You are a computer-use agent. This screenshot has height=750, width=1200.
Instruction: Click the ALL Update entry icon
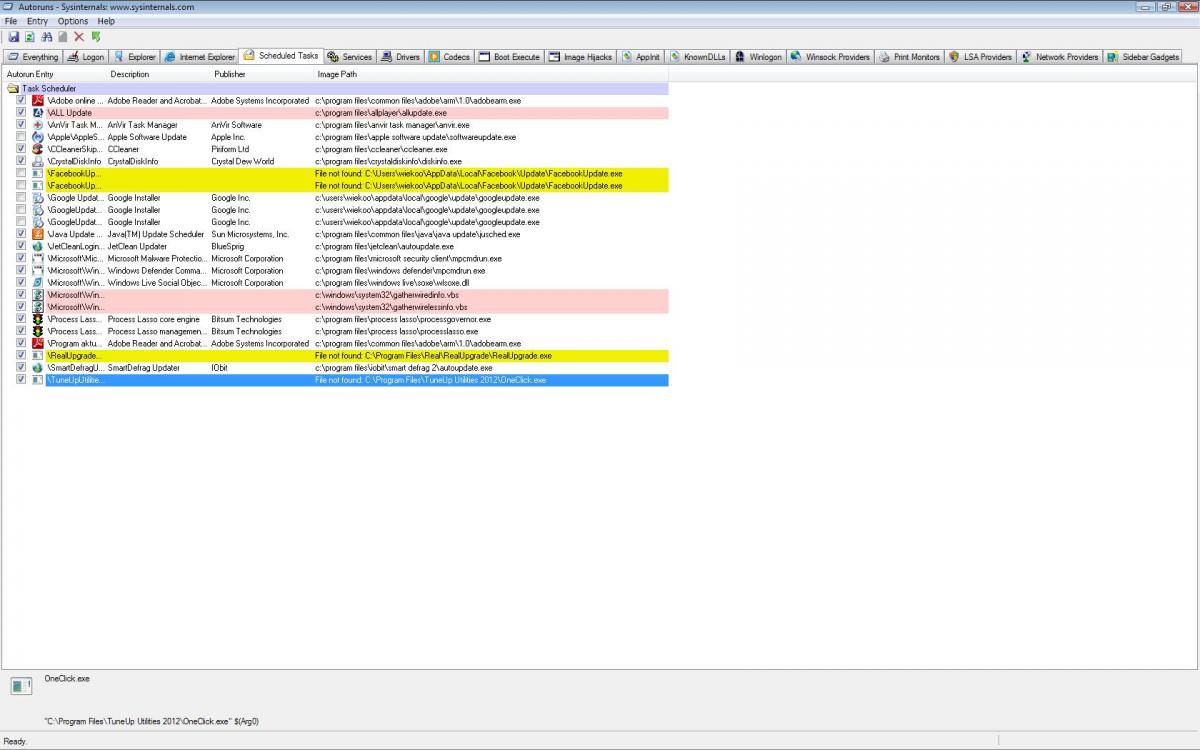(x=38, y=113)
